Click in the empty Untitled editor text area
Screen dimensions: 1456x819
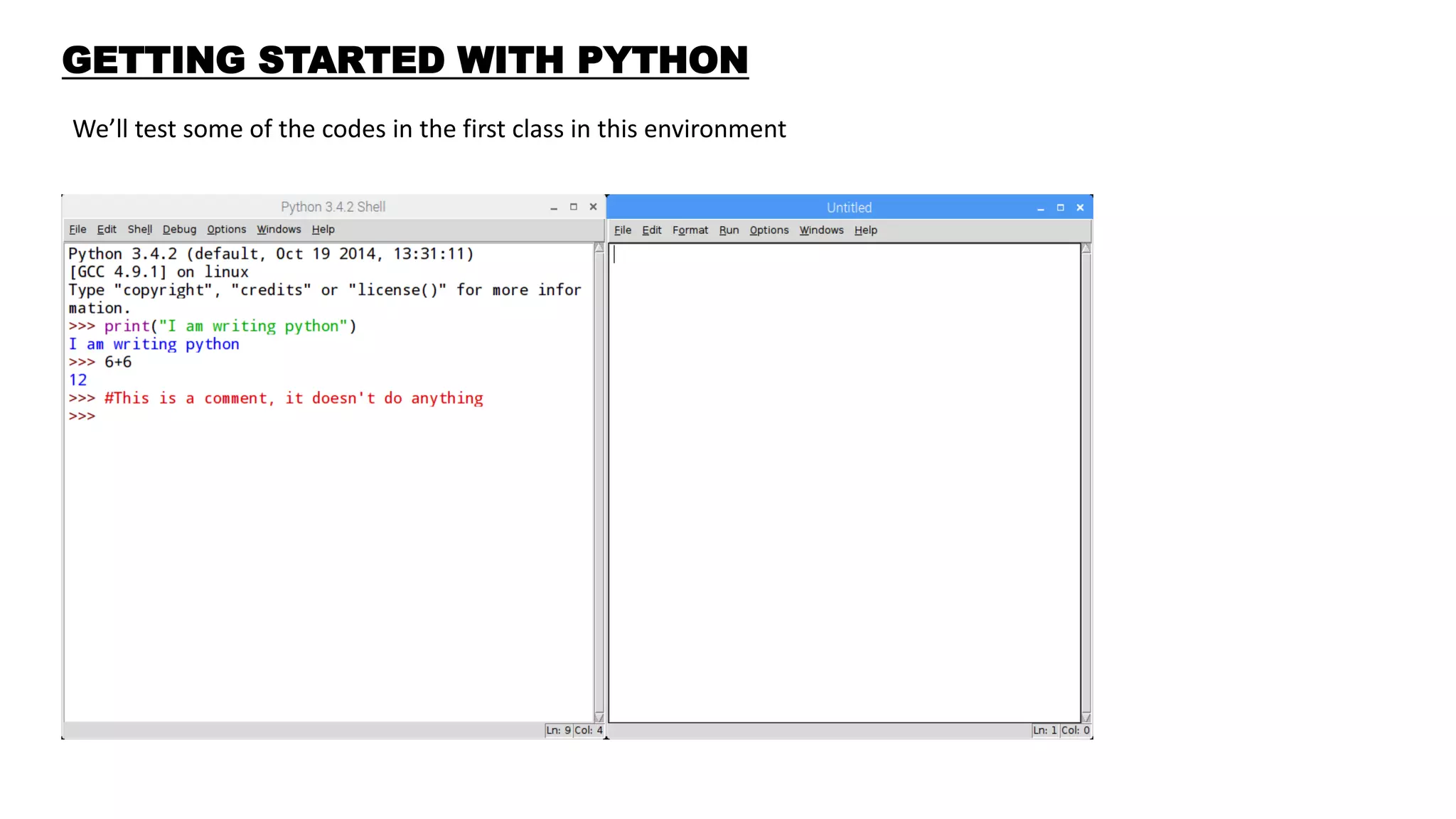point(845,483)
